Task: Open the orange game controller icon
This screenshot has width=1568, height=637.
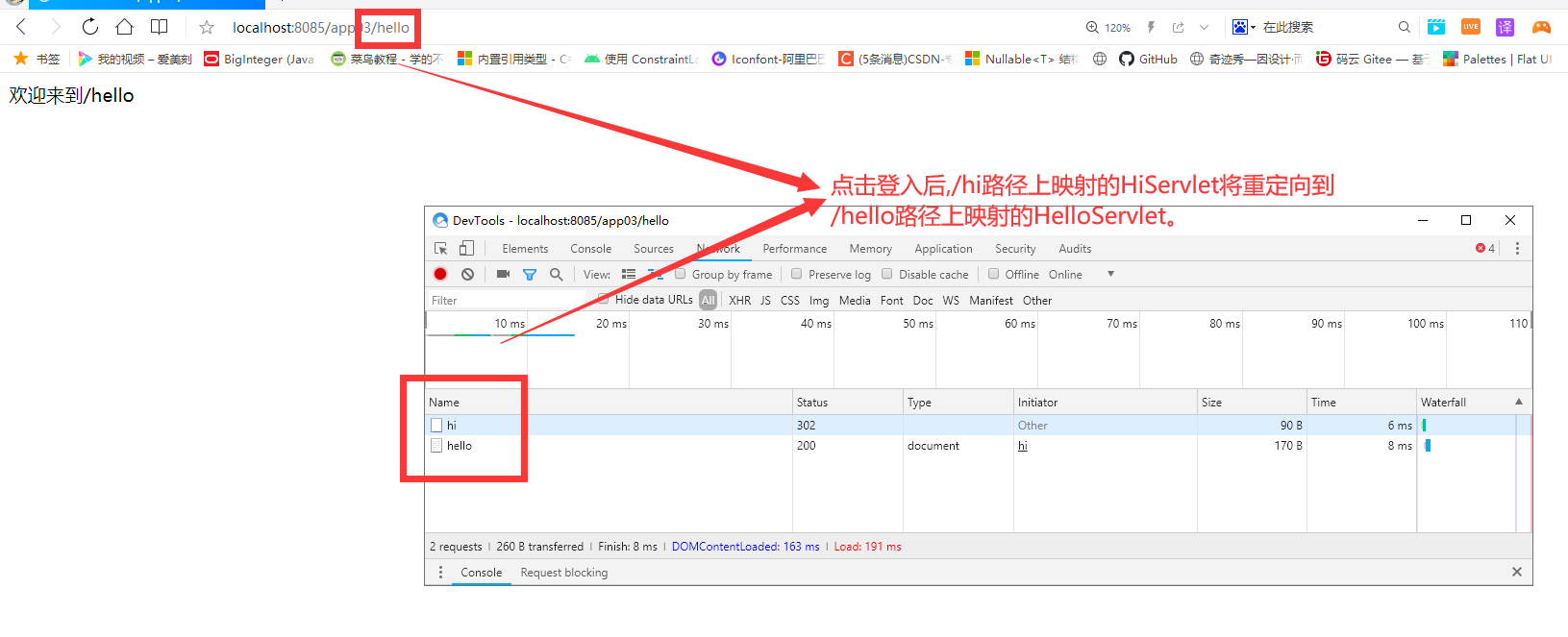Action: (x=1541, y=27)
